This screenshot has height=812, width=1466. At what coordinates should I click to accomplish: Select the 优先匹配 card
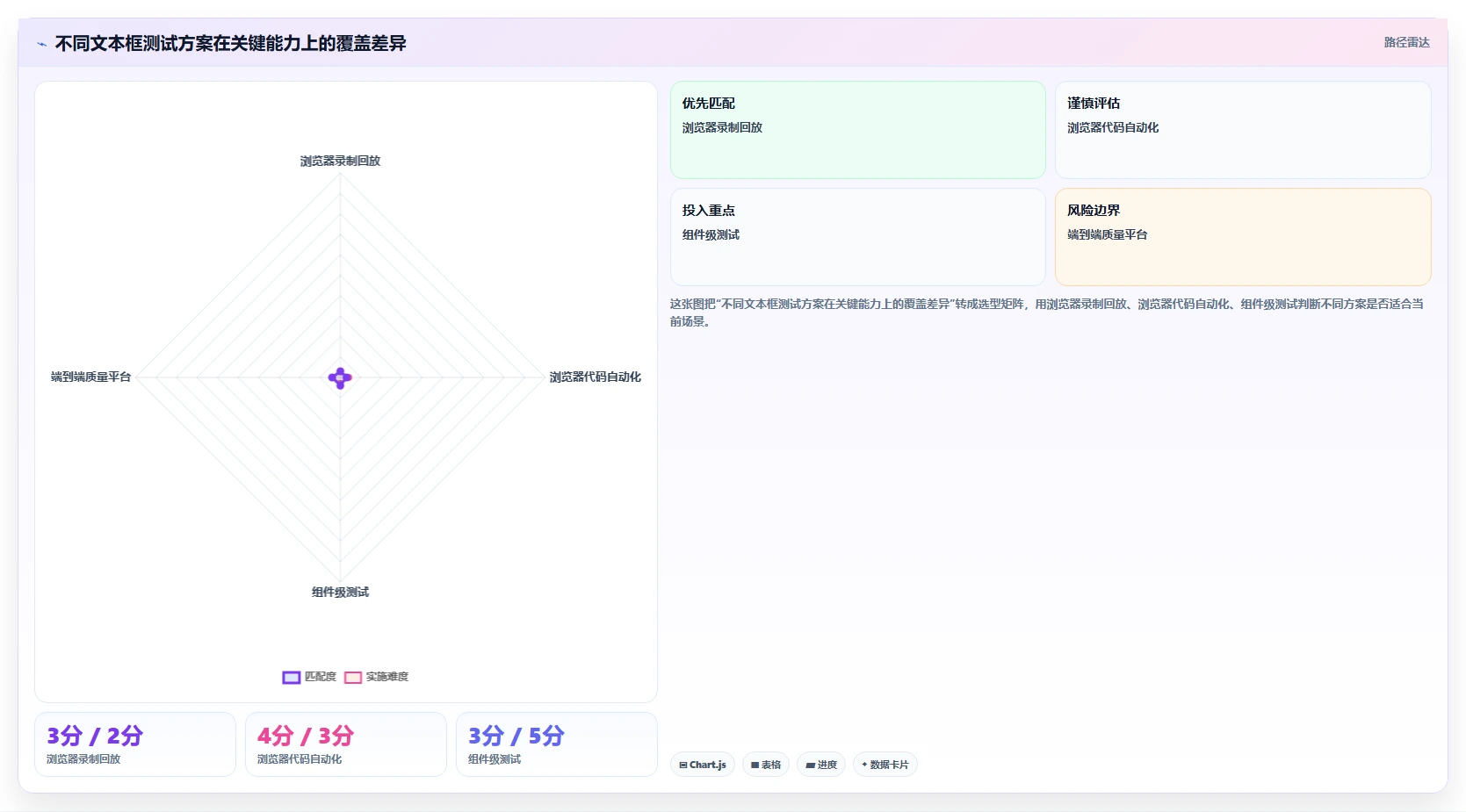click(x=857, y=130)
